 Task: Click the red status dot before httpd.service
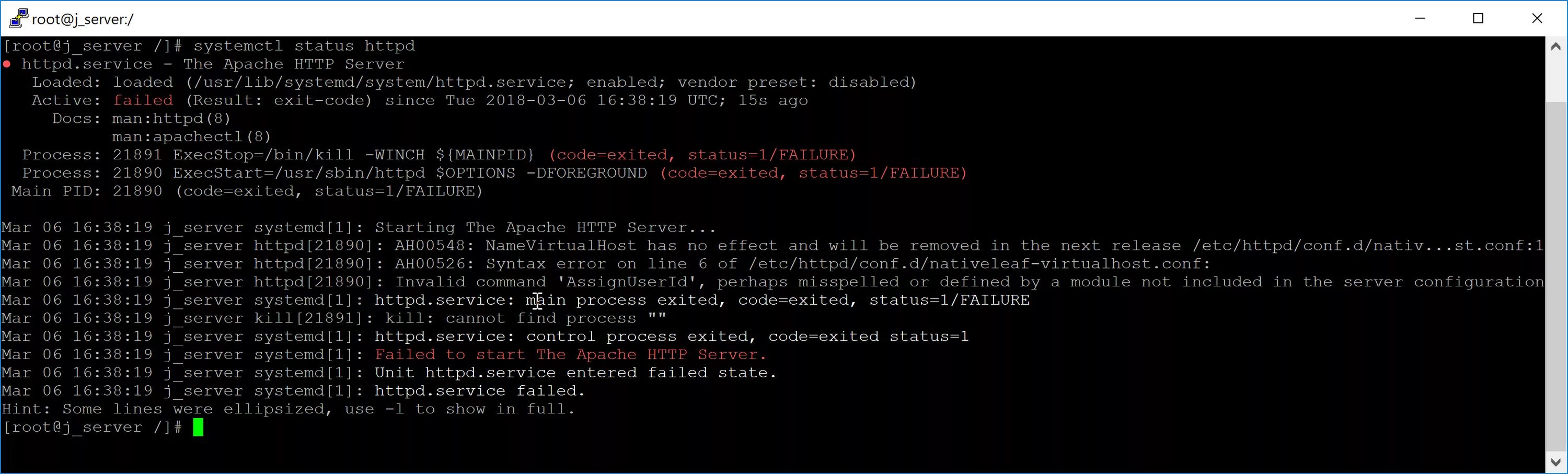point(7,64)
